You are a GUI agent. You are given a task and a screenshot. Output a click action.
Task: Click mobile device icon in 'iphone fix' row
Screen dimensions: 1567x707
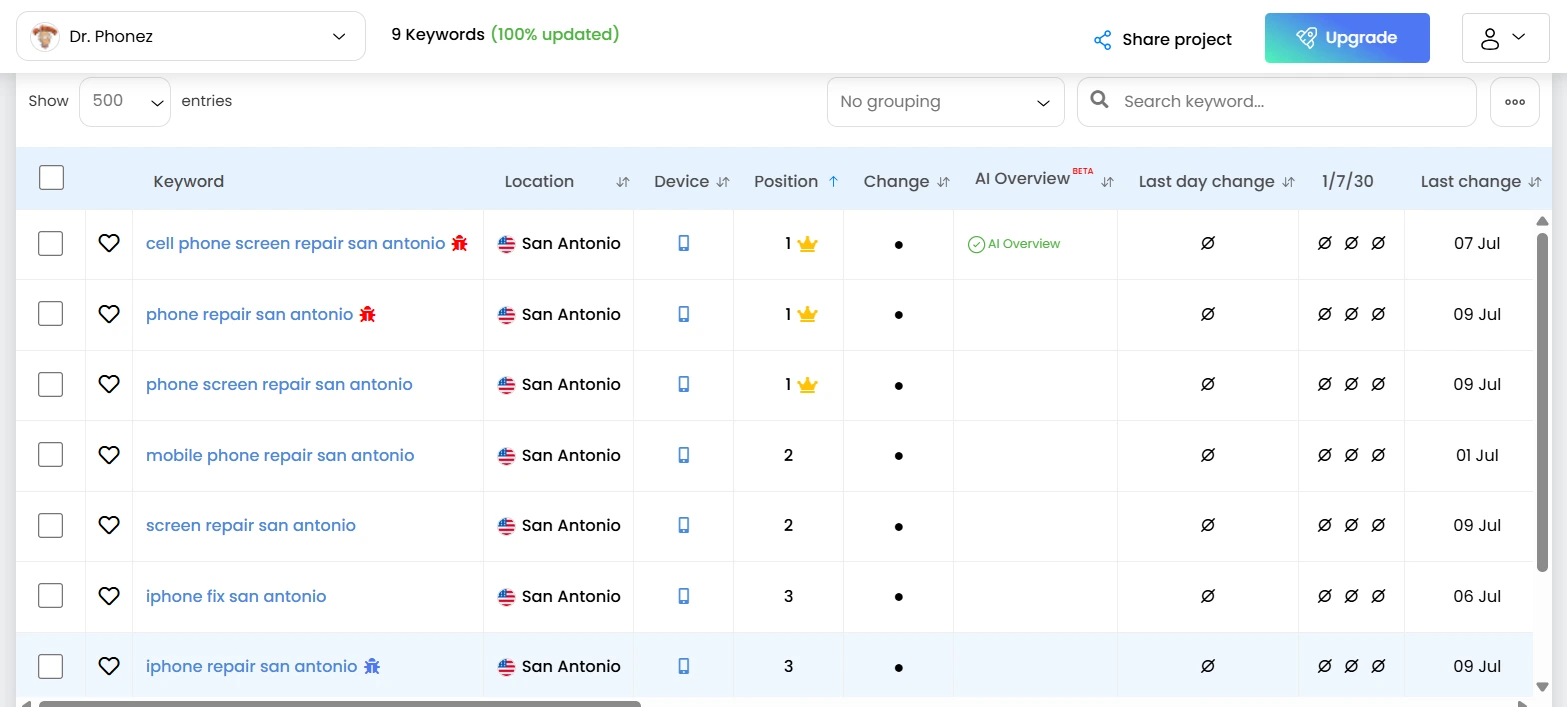coord(684,596)
